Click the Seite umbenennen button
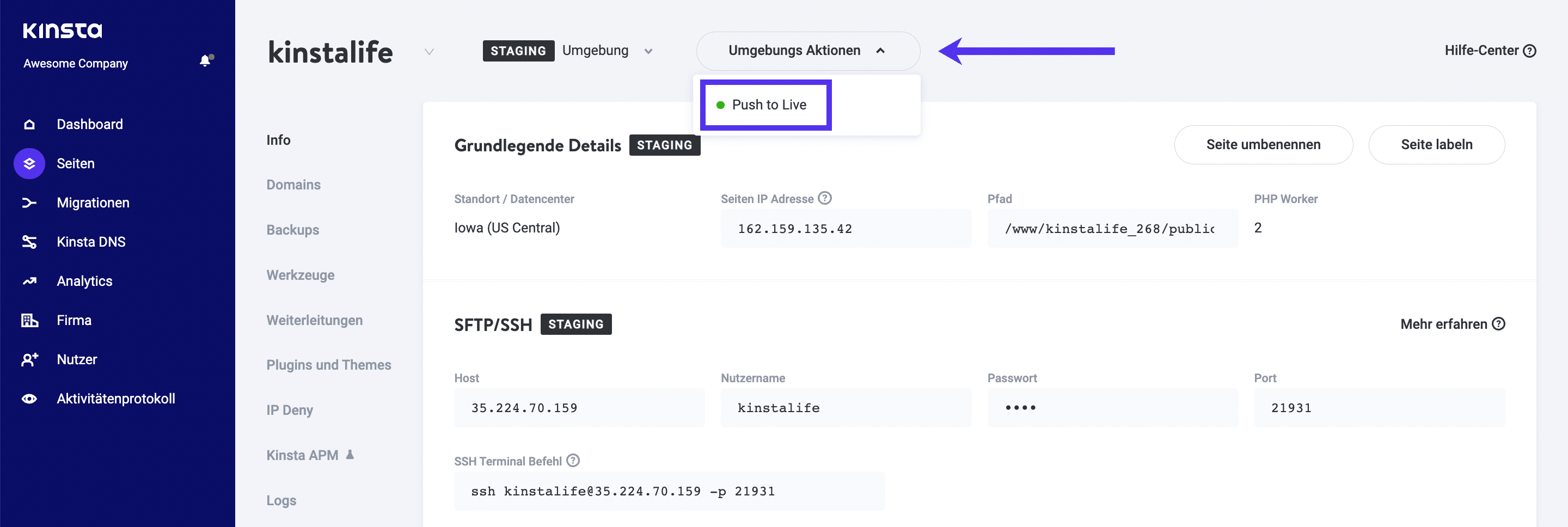Screen dimensions: 1568x527 tap(1263, 145)
